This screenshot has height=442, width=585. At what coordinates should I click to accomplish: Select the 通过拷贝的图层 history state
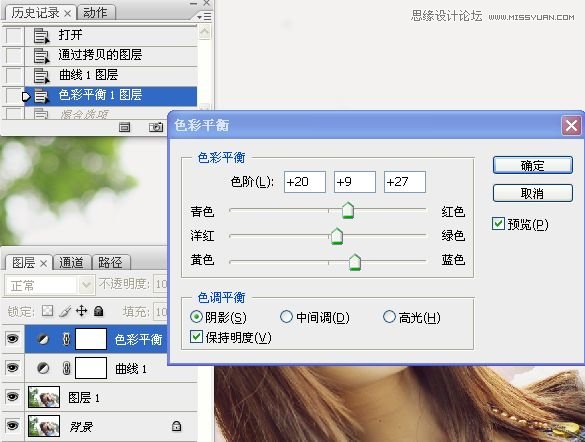coord(111,56)
